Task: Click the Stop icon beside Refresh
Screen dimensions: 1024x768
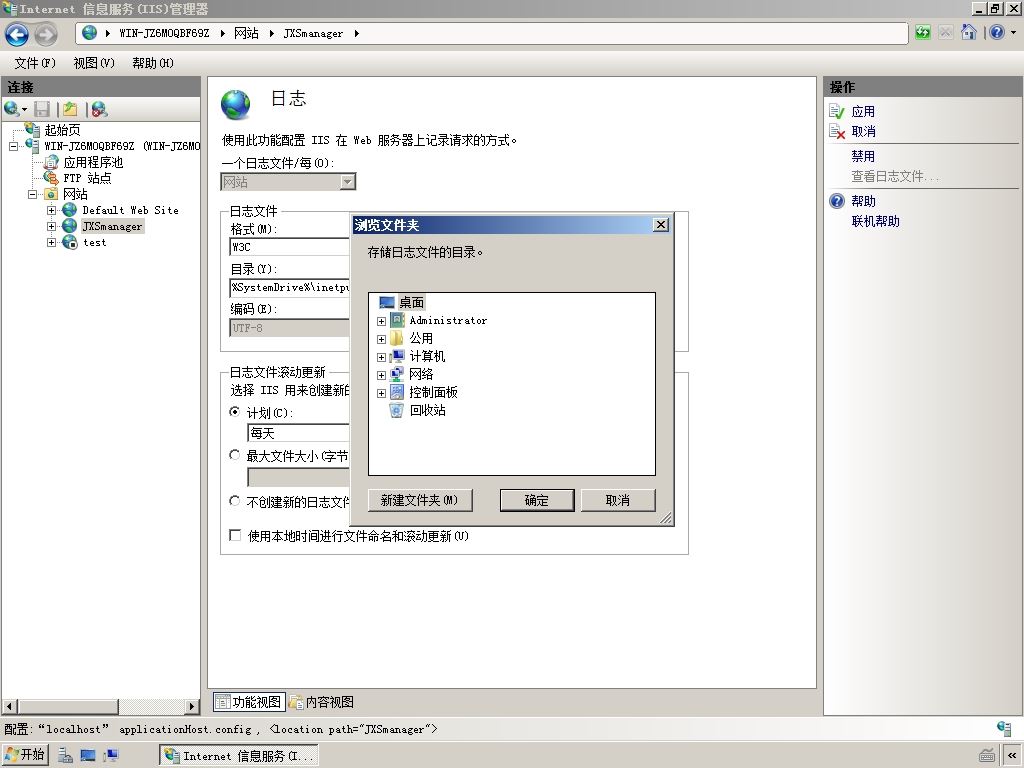Action: (x=946, y=33)
